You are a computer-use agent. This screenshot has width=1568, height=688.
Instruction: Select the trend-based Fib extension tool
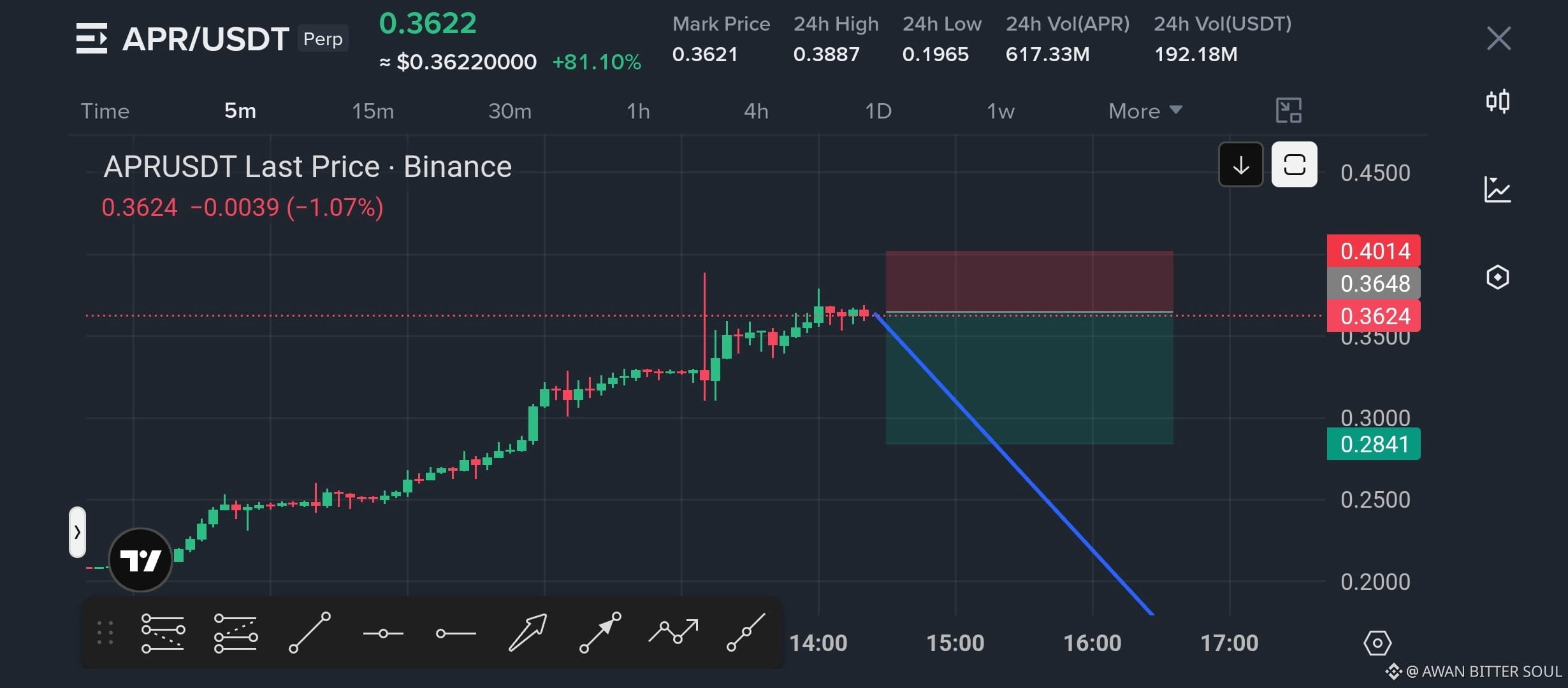(236, 633)
